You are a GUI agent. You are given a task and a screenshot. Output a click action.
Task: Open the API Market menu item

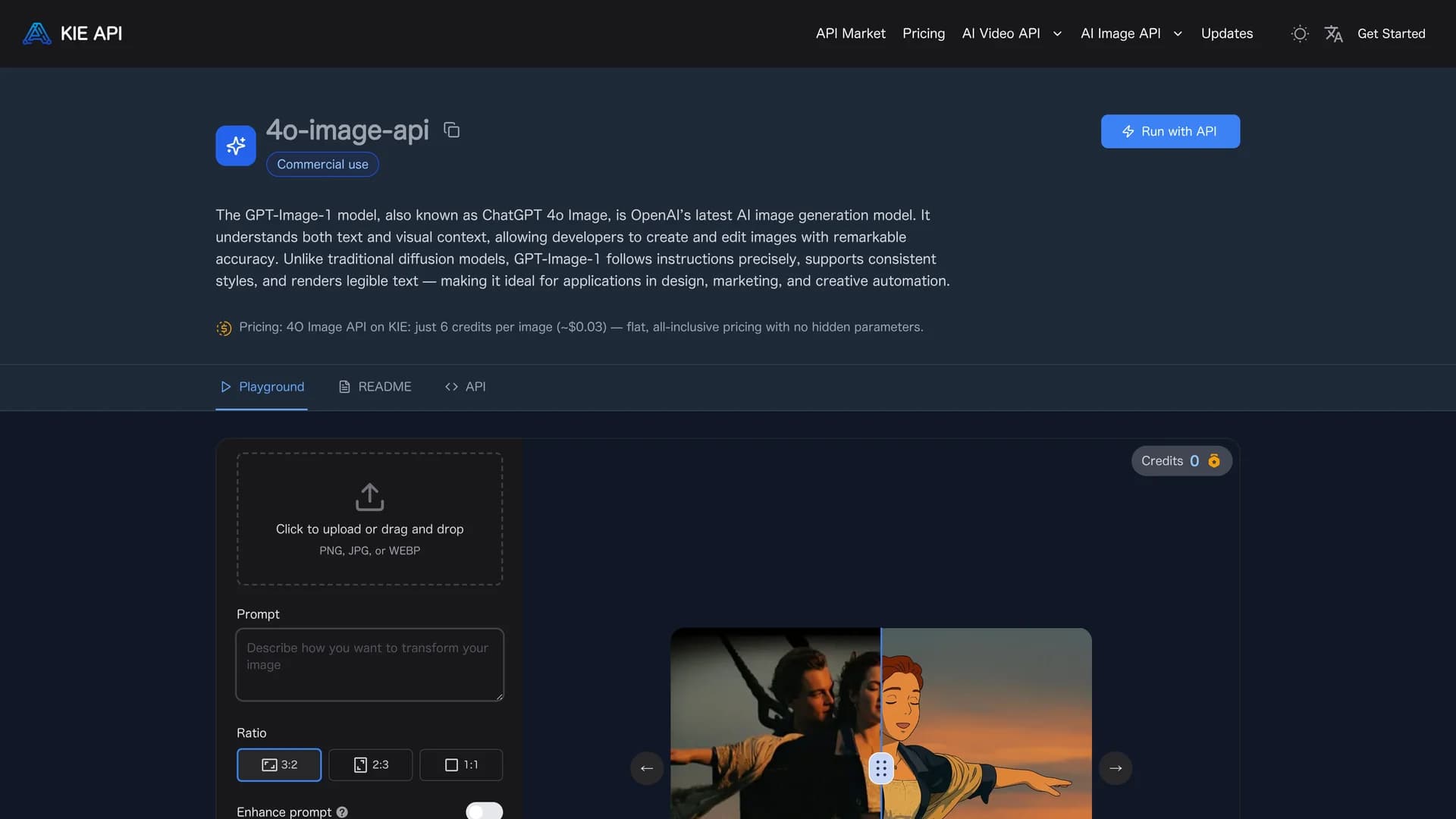click(x=850, y=33)
